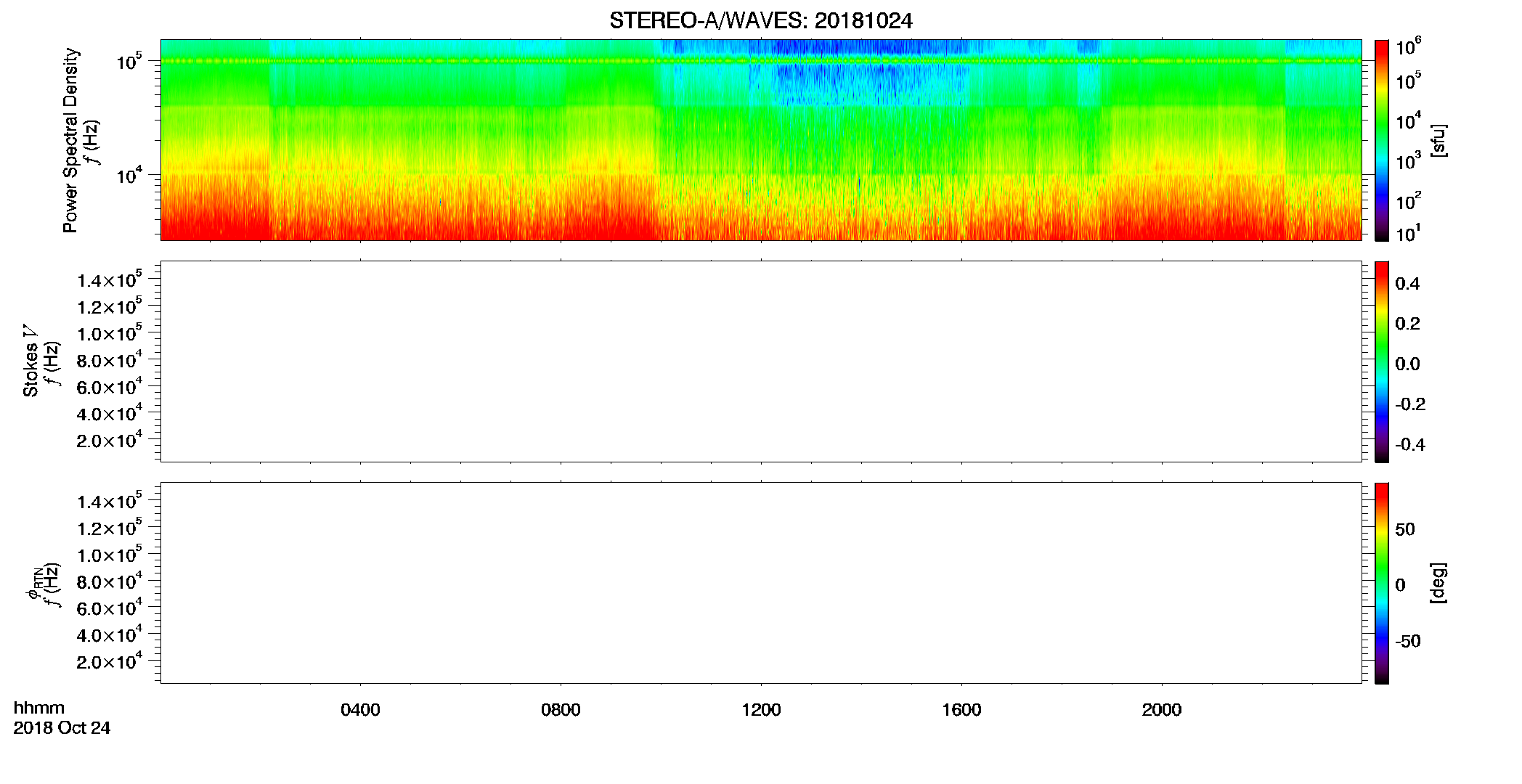Click the 2000 time tick label

[x=1162, y=710]
